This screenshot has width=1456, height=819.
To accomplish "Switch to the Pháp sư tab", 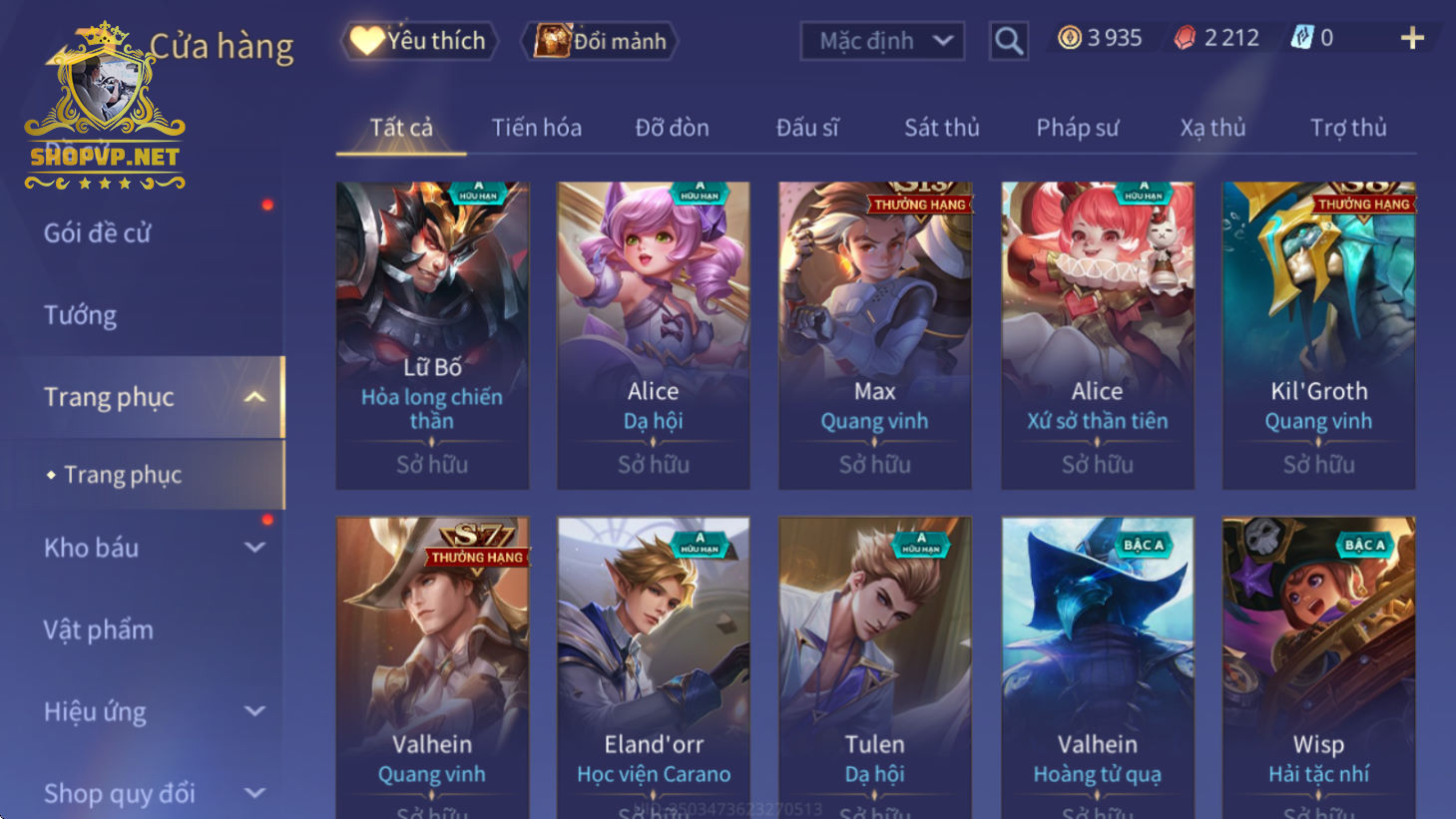I will [x=1078, y=128].
